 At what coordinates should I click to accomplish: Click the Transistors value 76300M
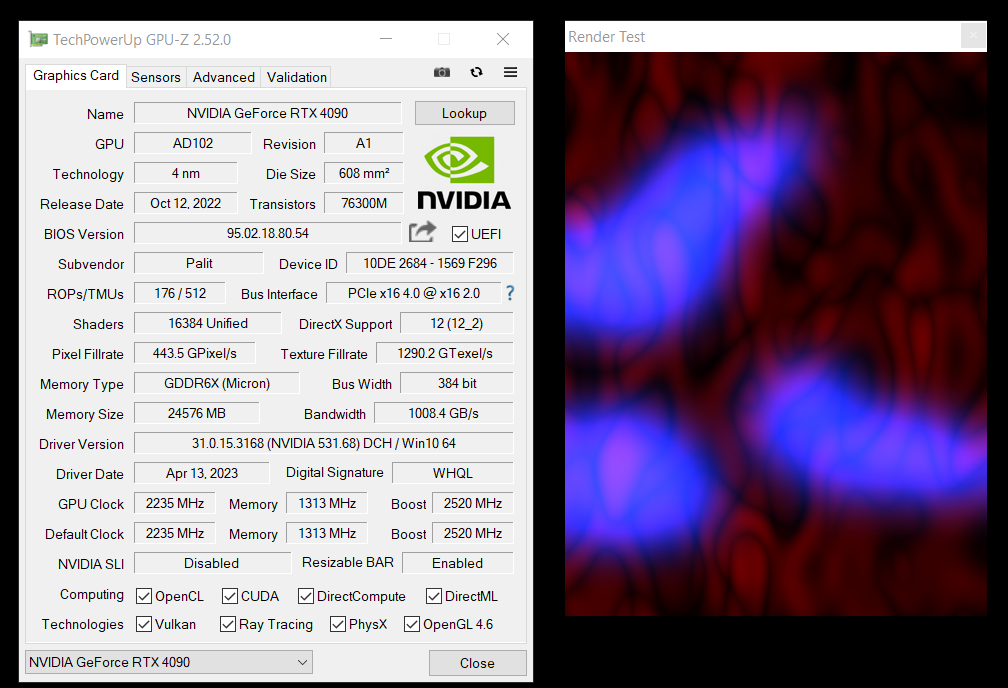click(363, 203)
